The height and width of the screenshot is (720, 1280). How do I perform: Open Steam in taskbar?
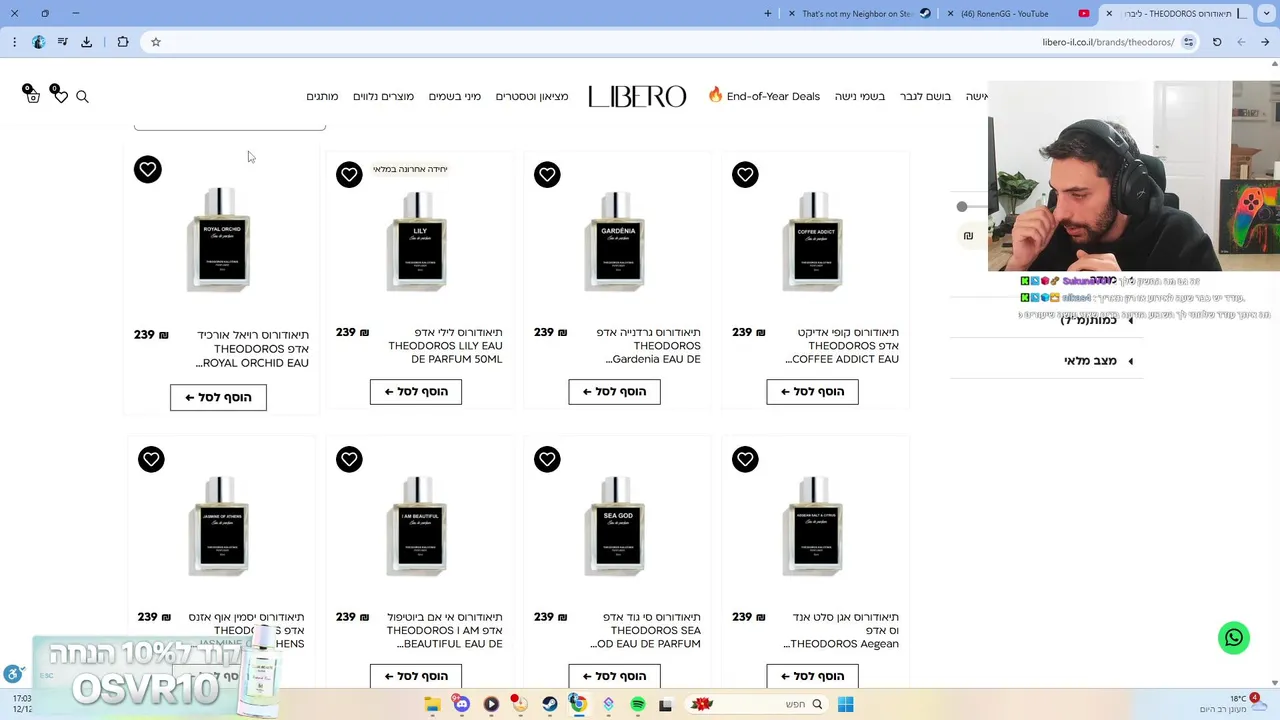coord(550,704)
